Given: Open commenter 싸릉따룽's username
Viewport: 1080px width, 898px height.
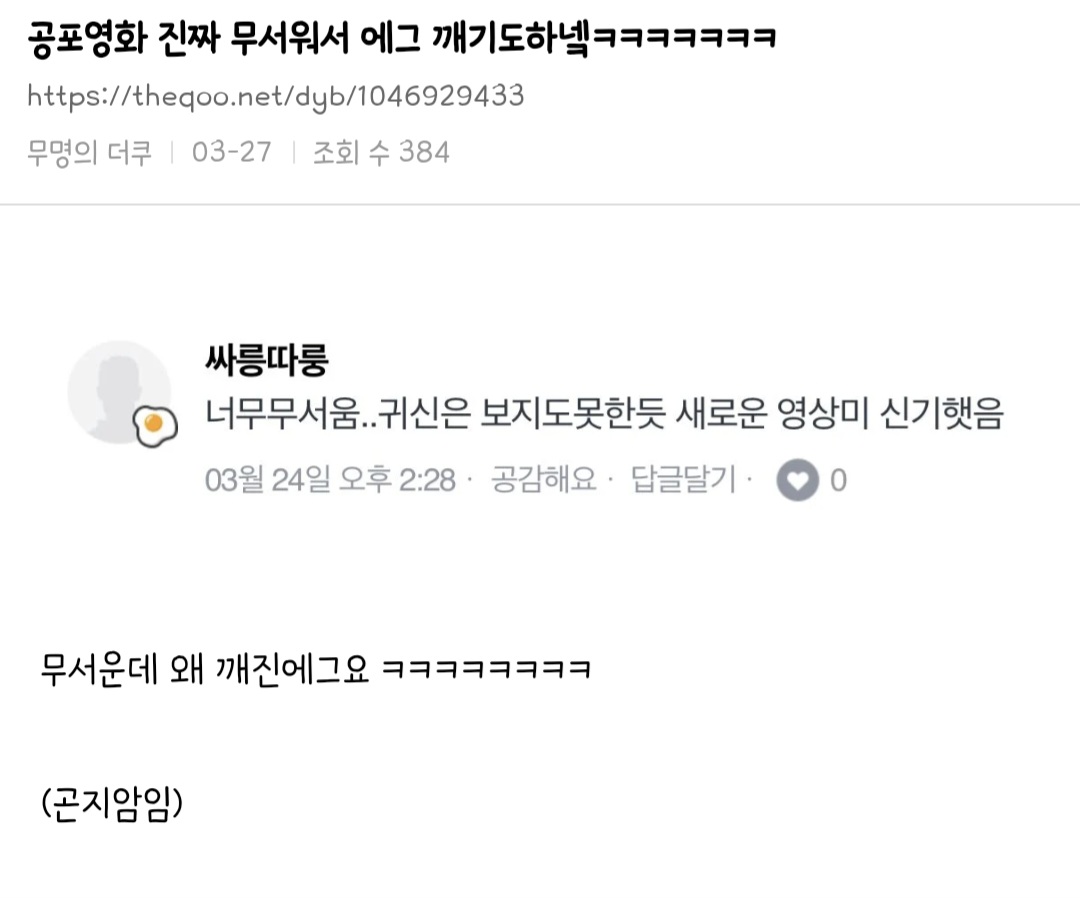Looking at the screenshot, I should pyautogui.click(x=267, y=359).
